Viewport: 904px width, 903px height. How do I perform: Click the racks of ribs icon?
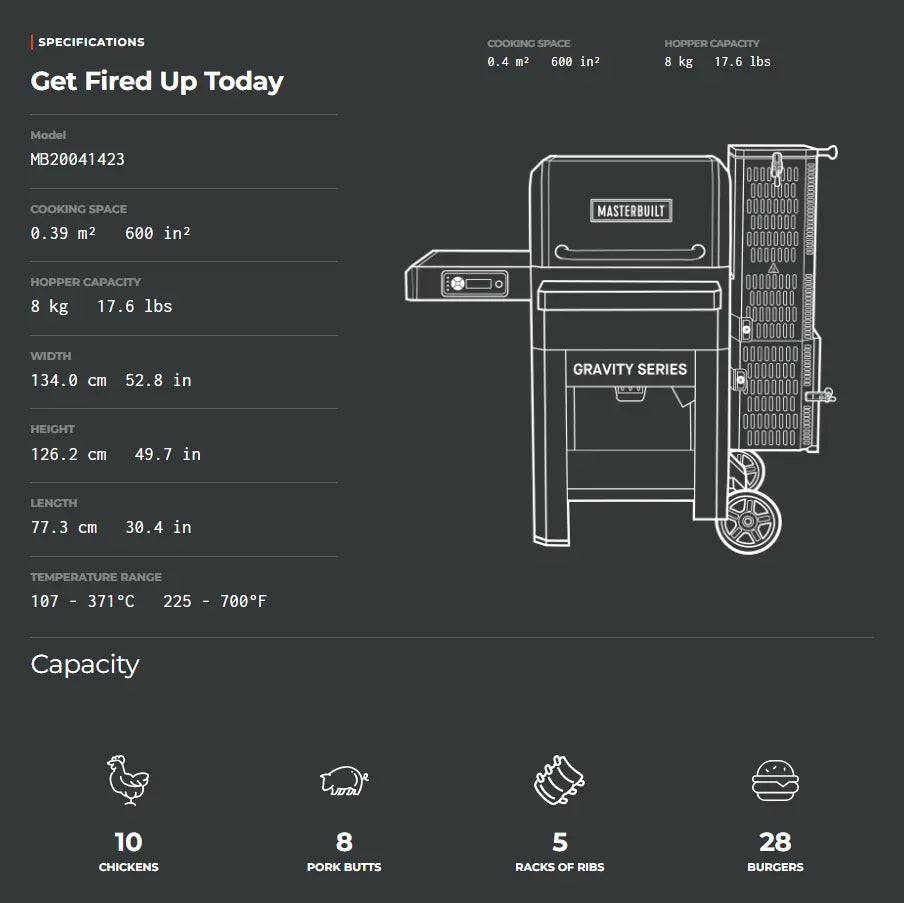click(559, 780)
